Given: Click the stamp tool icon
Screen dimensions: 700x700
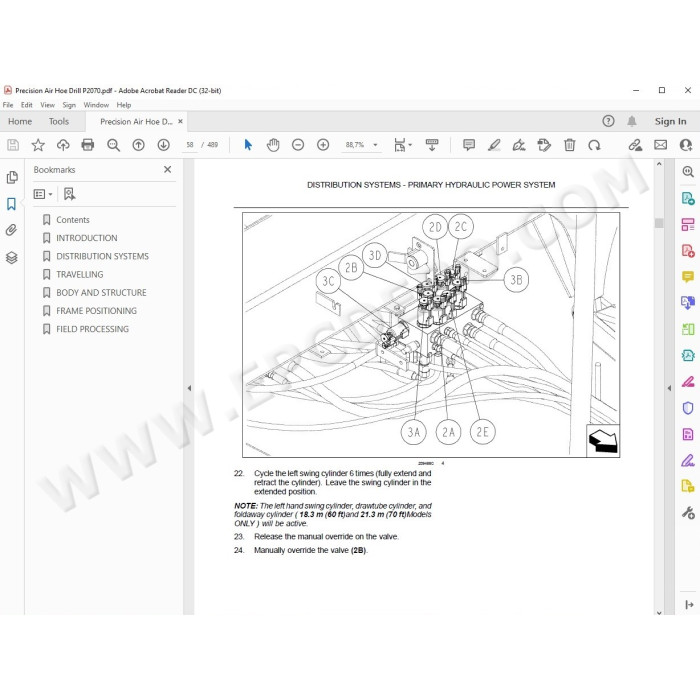Looking at the screenshot, I should point(544,145).
